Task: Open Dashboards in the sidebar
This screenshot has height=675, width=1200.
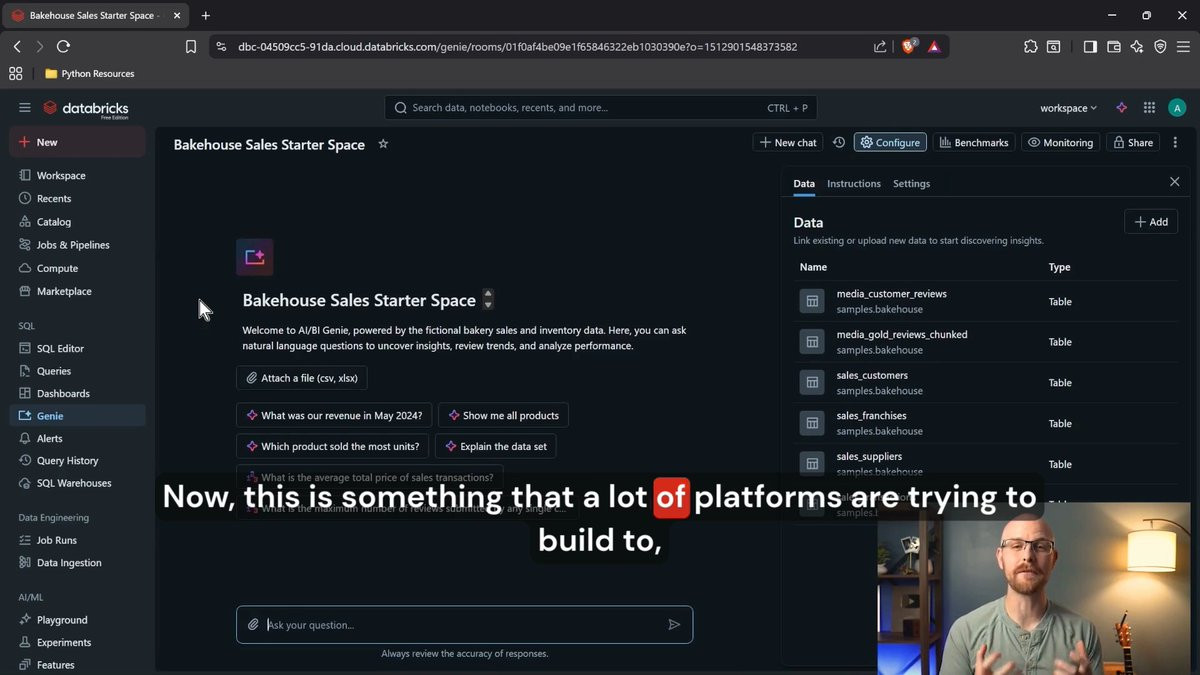Action: 78,393
